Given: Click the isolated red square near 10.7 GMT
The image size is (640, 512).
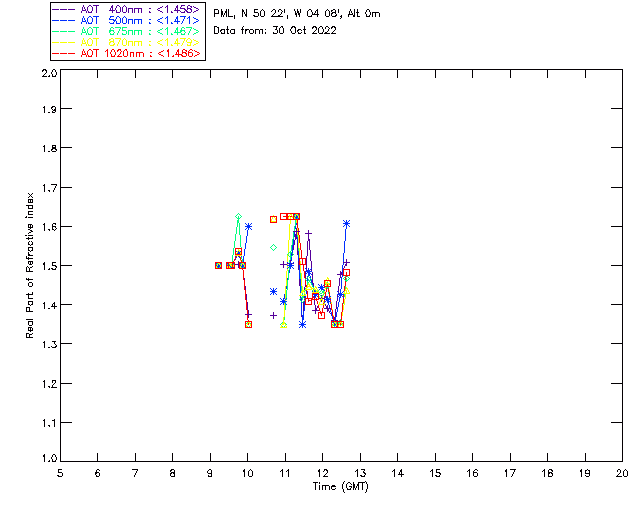Looking at the screenshot, I should pyautogui.click(x=273, y=219).
